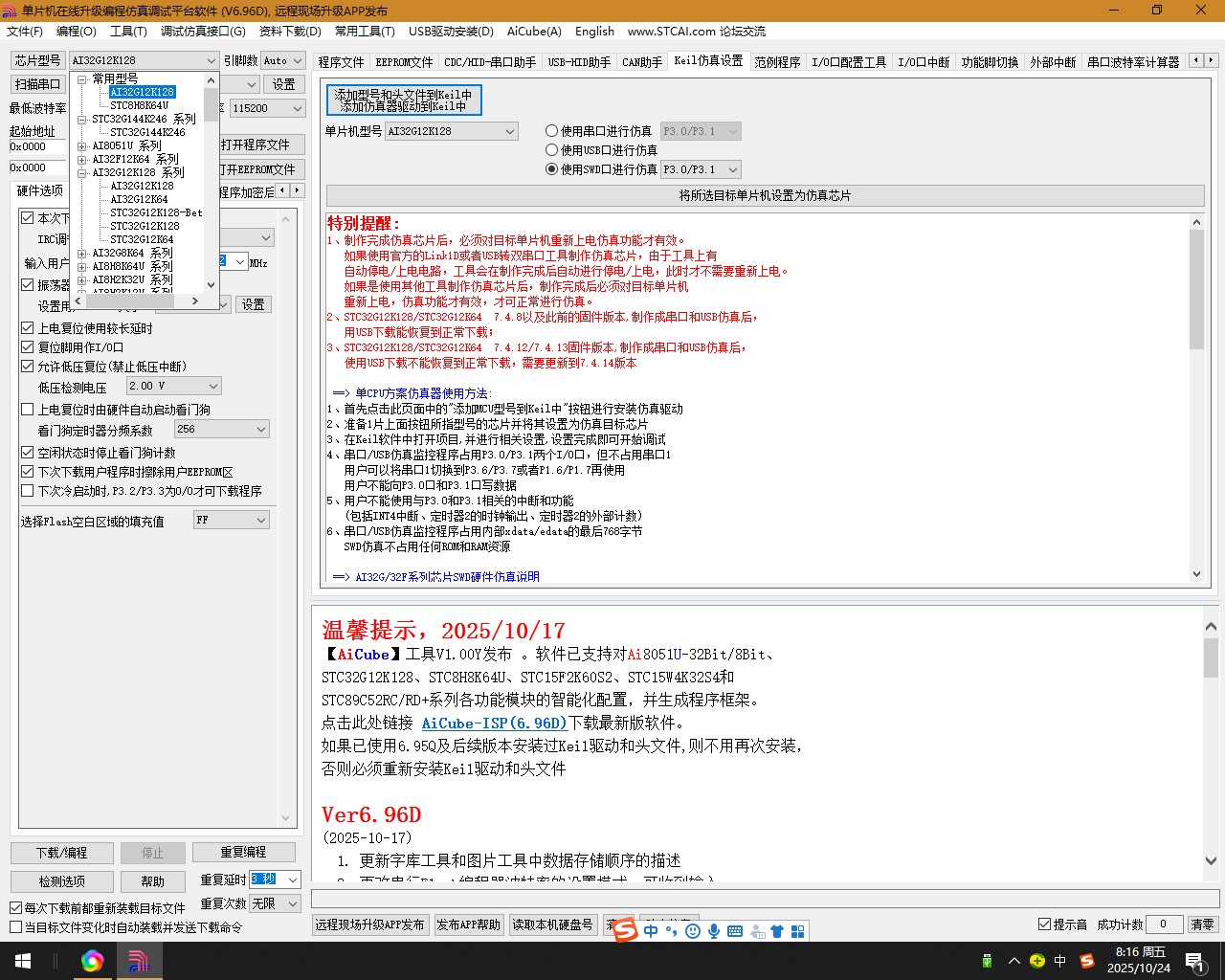Viewport: 1225px width, 980px height.
Task: Toggle Chinese/English on the Sogou input bar
Action: 650,930
